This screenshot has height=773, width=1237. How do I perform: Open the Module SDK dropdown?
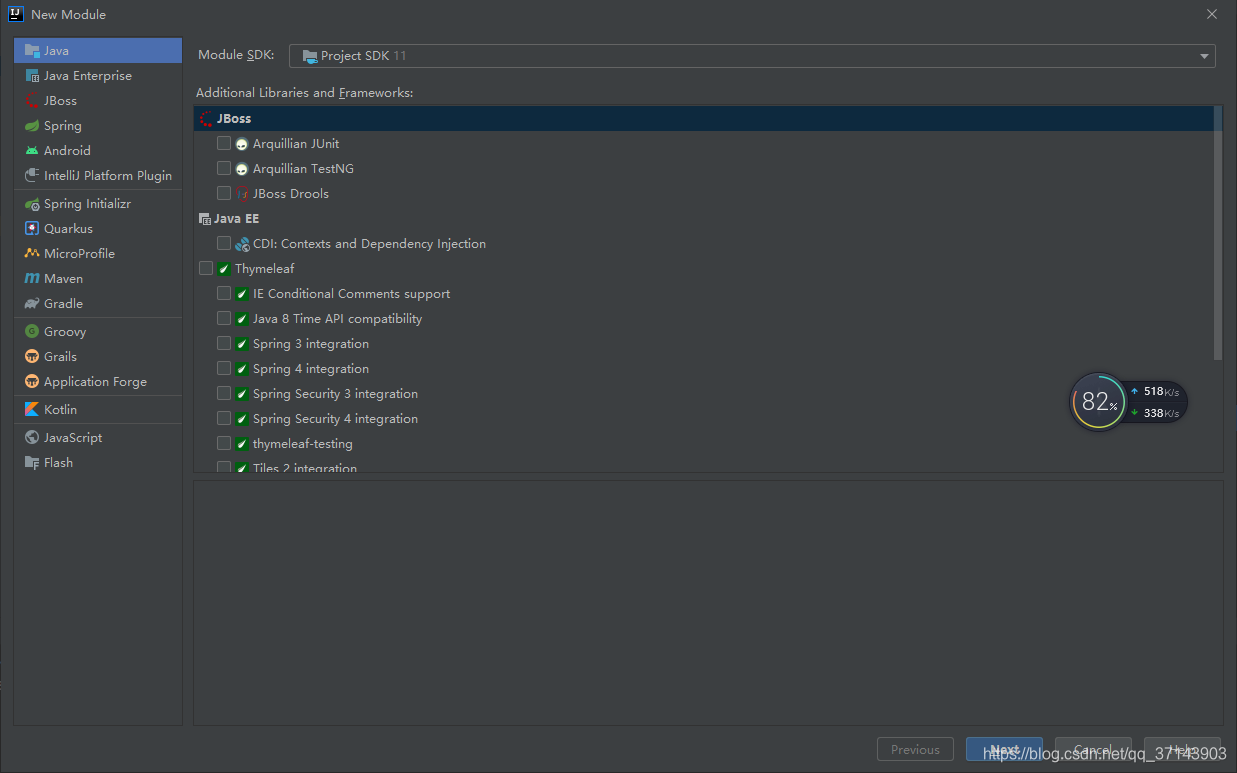click(752, 56)
